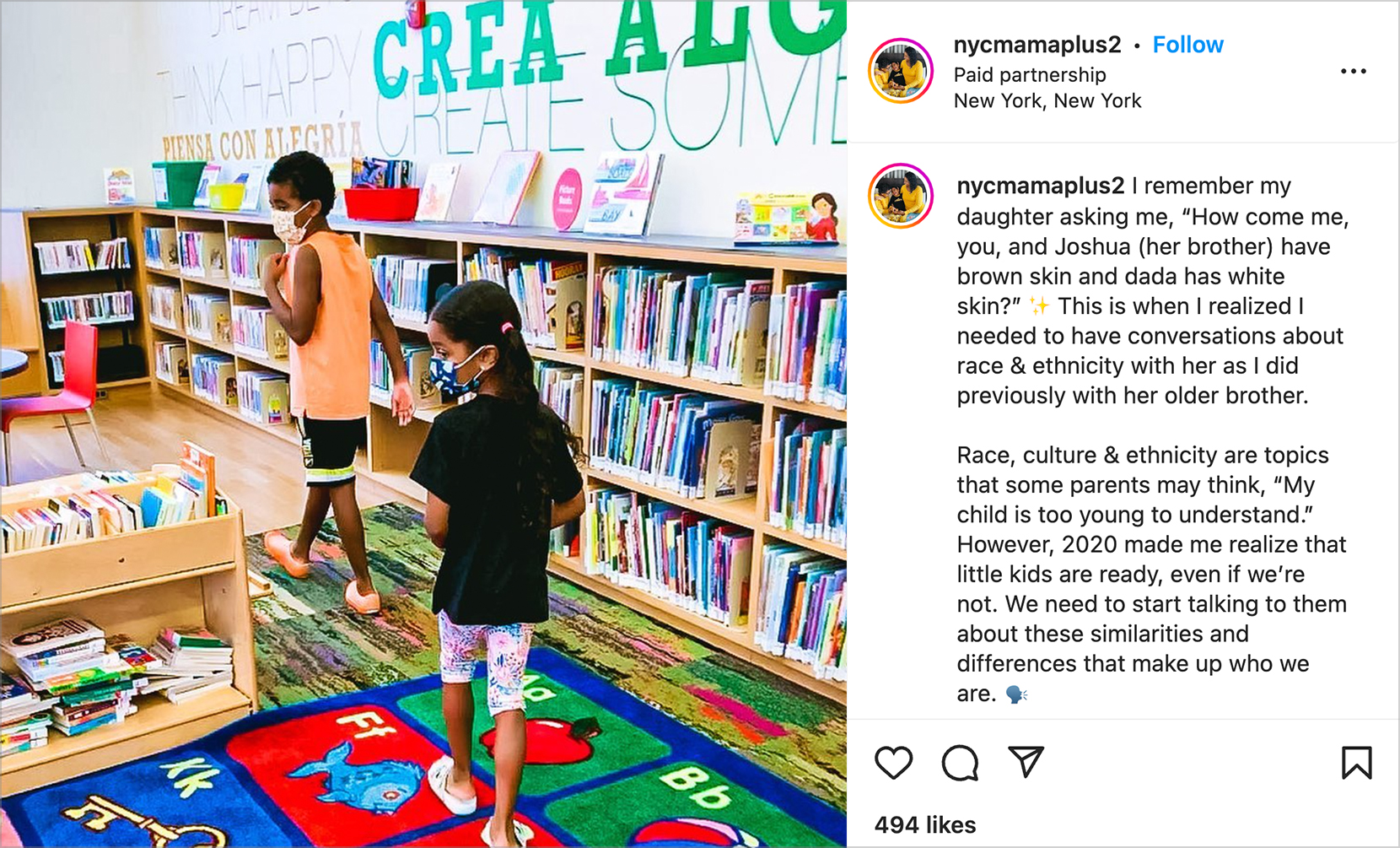
Task: Click the speaking head emoji ending caption
Action: (x=1016, y=694)
